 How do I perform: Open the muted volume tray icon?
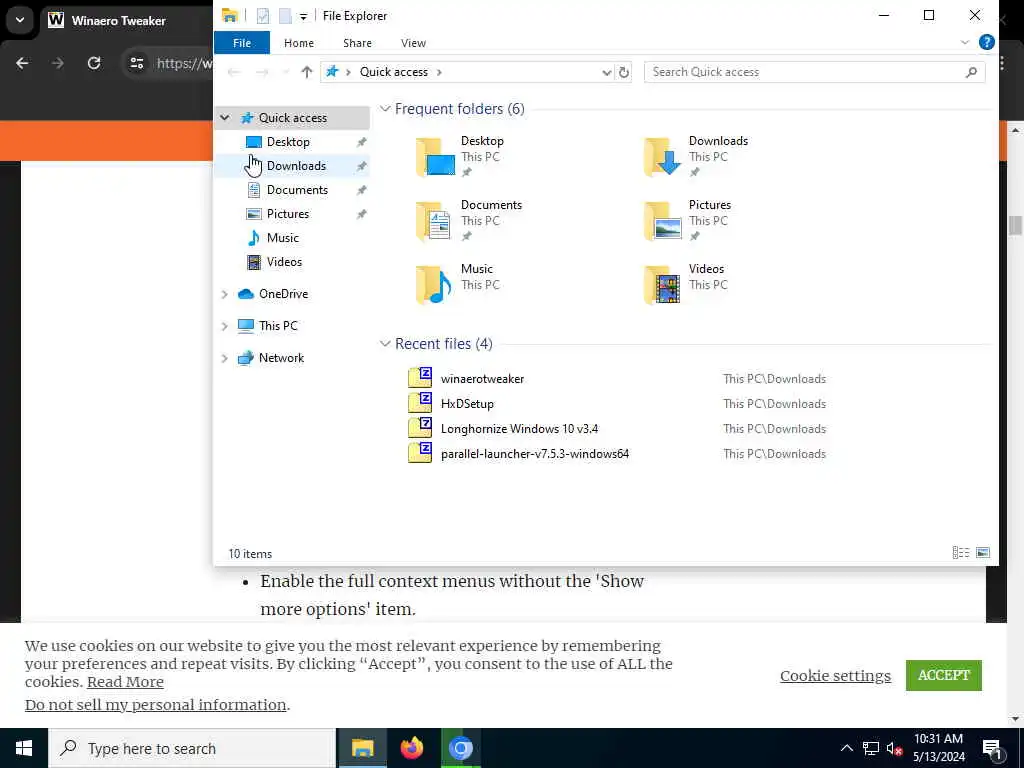(893, 748)
